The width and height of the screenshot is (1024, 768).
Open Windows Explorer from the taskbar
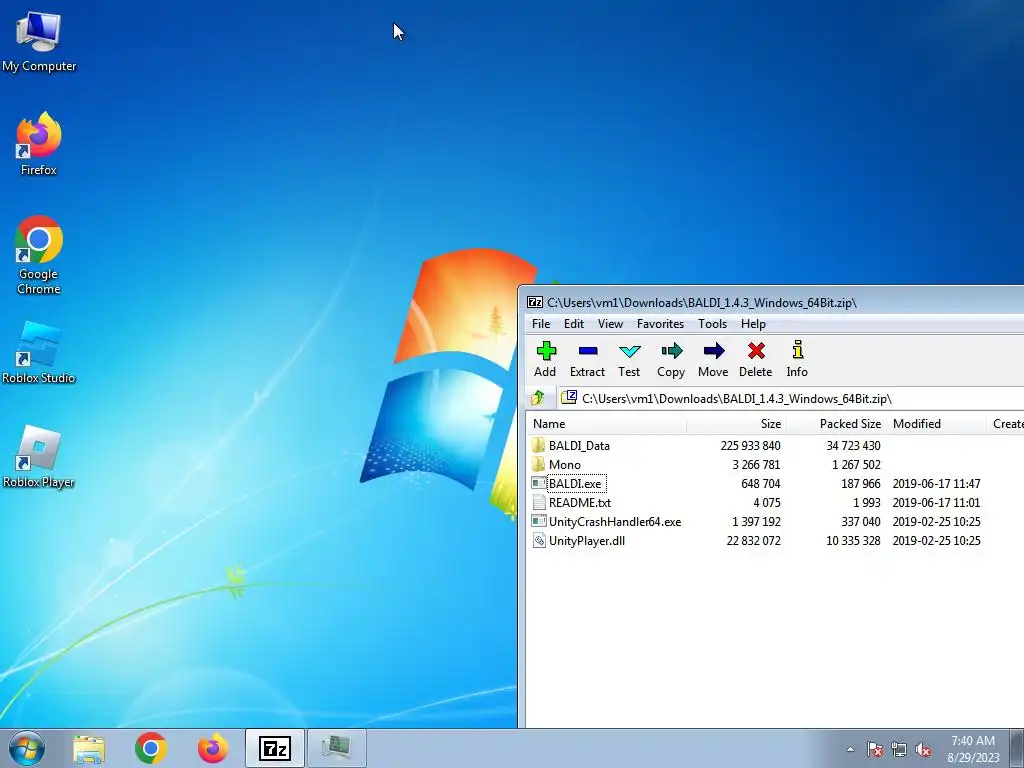click(x=89, y=748)
